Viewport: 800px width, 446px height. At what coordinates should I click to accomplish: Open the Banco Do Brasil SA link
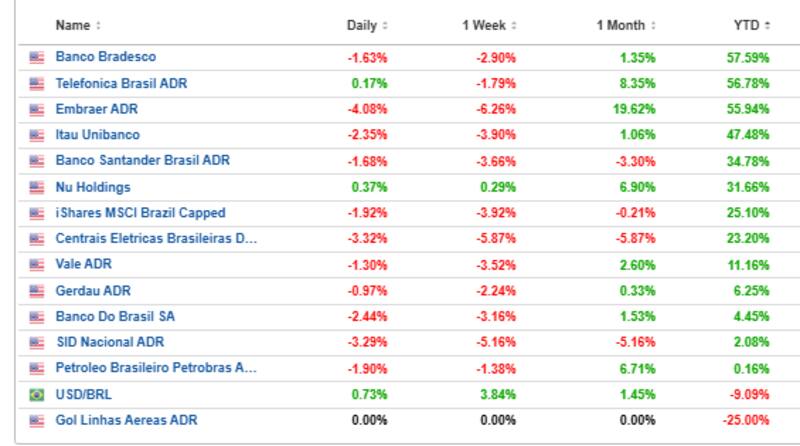(112, 317)
